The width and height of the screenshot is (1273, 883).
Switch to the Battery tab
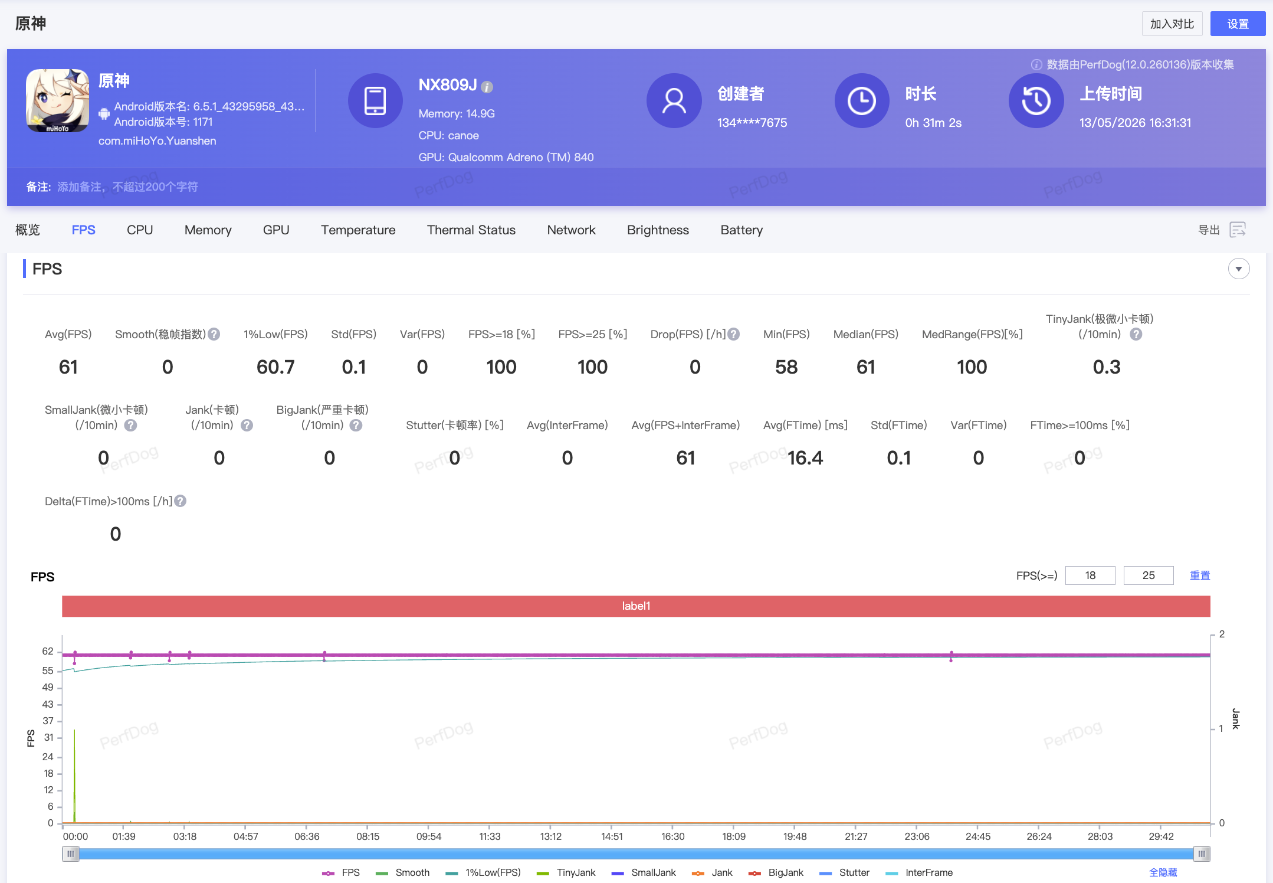pyautogui.click(x=741, y=230)
